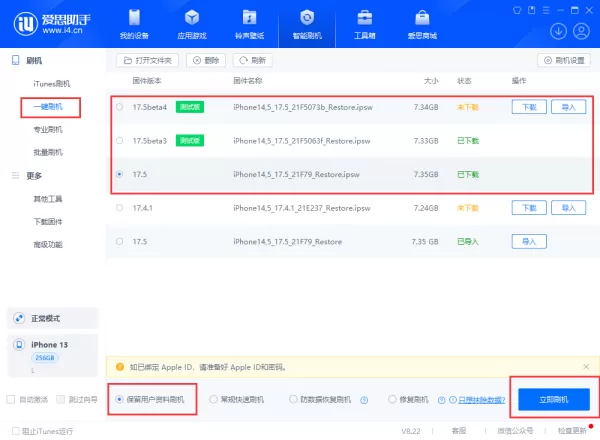This screenshot has height=440, width=600.
Task: Click the 打开文件夹 button
Action: point(148,60)
